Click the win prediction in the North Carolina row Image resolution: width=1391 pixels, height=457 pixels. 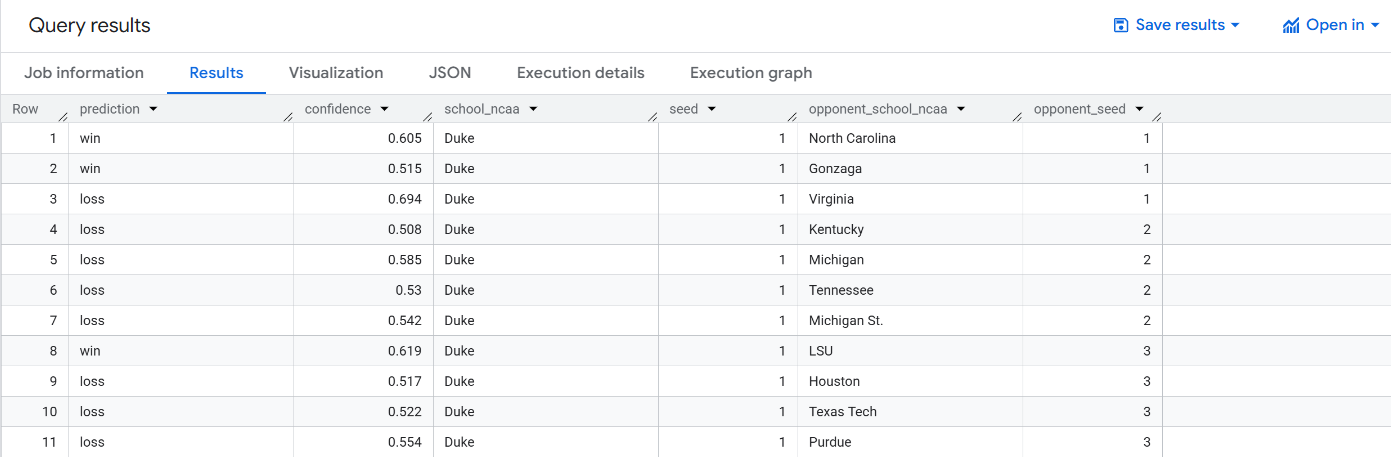click(90, 139)
